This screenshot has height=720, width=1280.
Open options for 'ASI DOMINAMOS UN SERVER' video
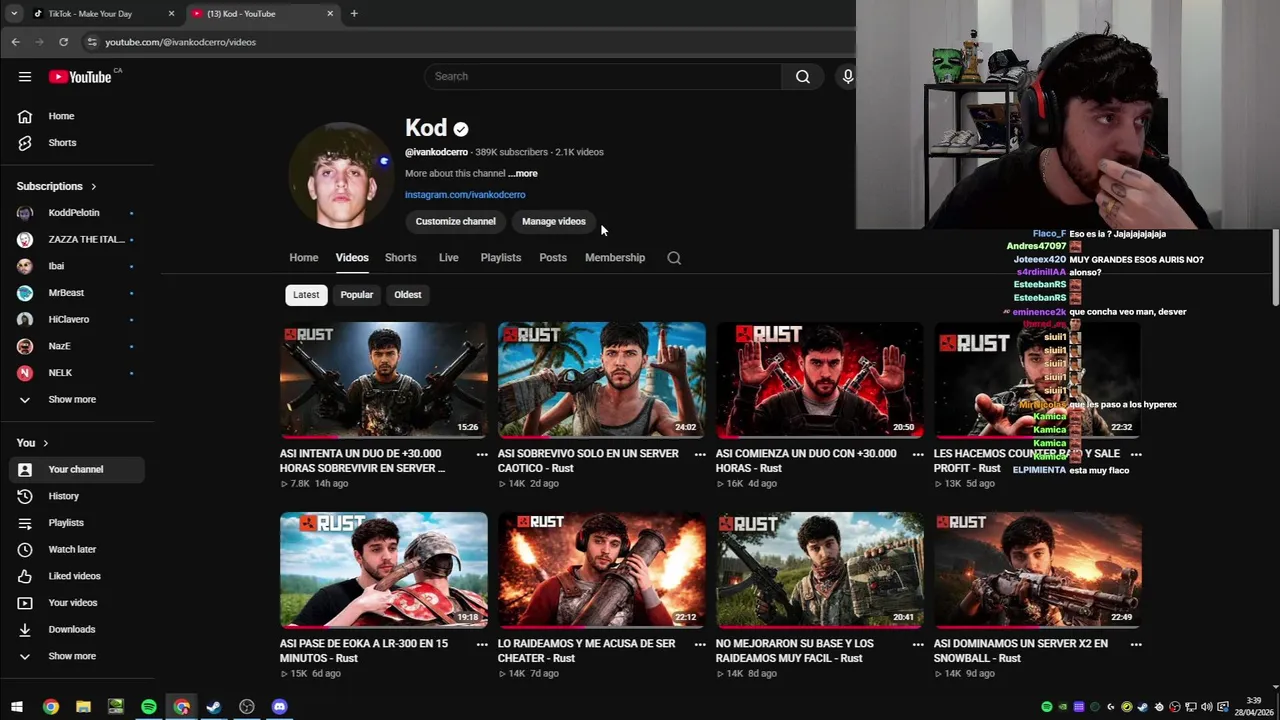[1136, 644]
